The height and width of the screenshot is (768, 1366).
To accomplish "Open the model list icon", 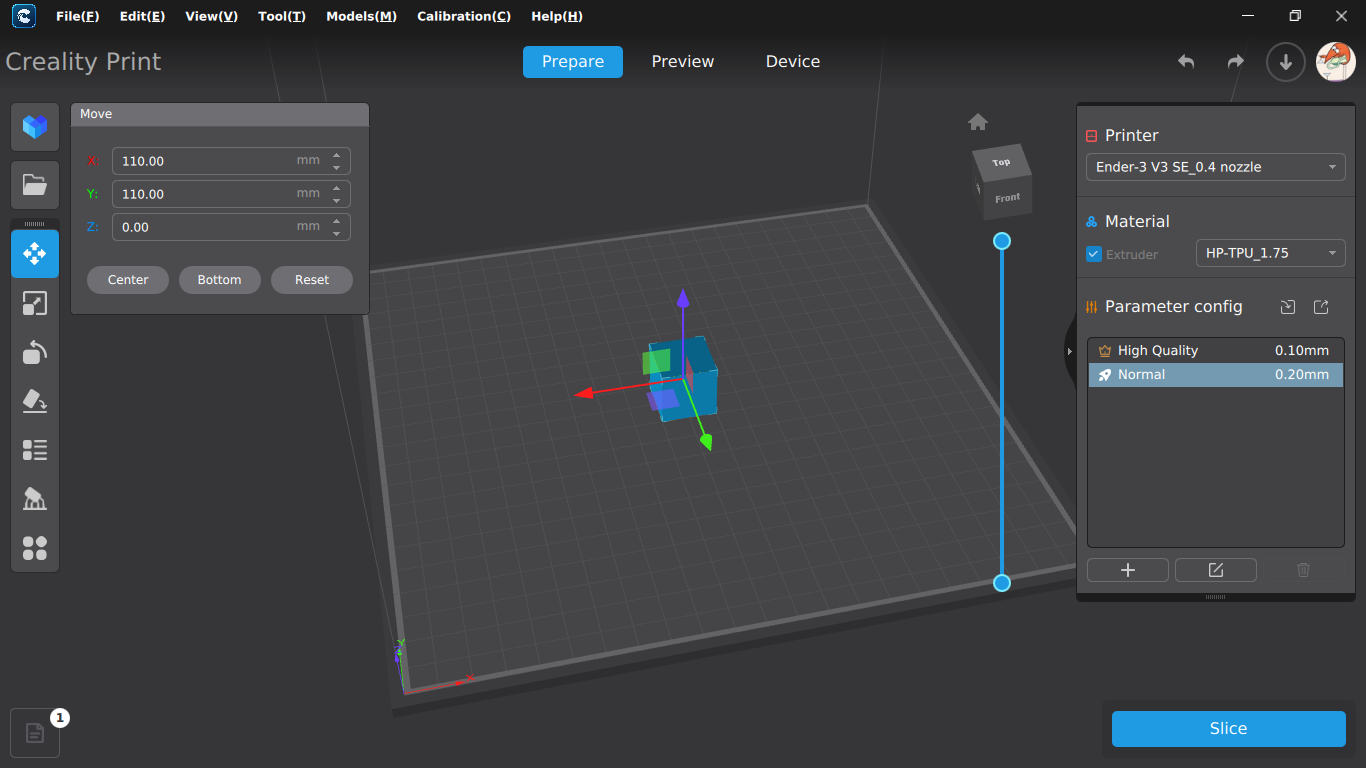I will [35, 450].
